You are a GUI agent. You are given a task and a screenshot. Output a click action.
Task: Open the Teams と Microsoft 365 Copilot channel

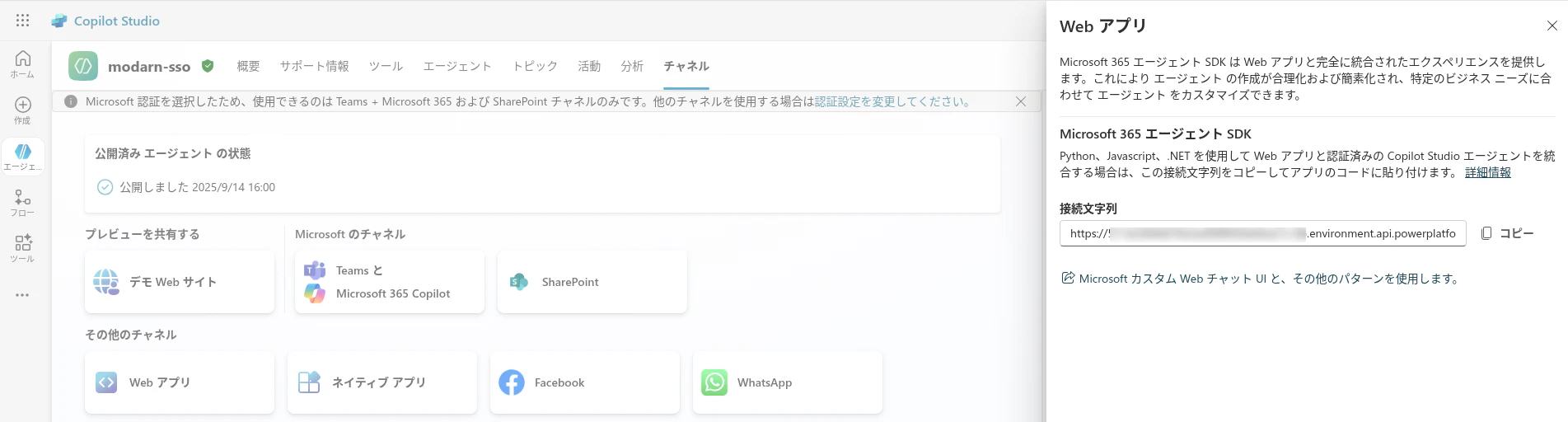(390, 282)
